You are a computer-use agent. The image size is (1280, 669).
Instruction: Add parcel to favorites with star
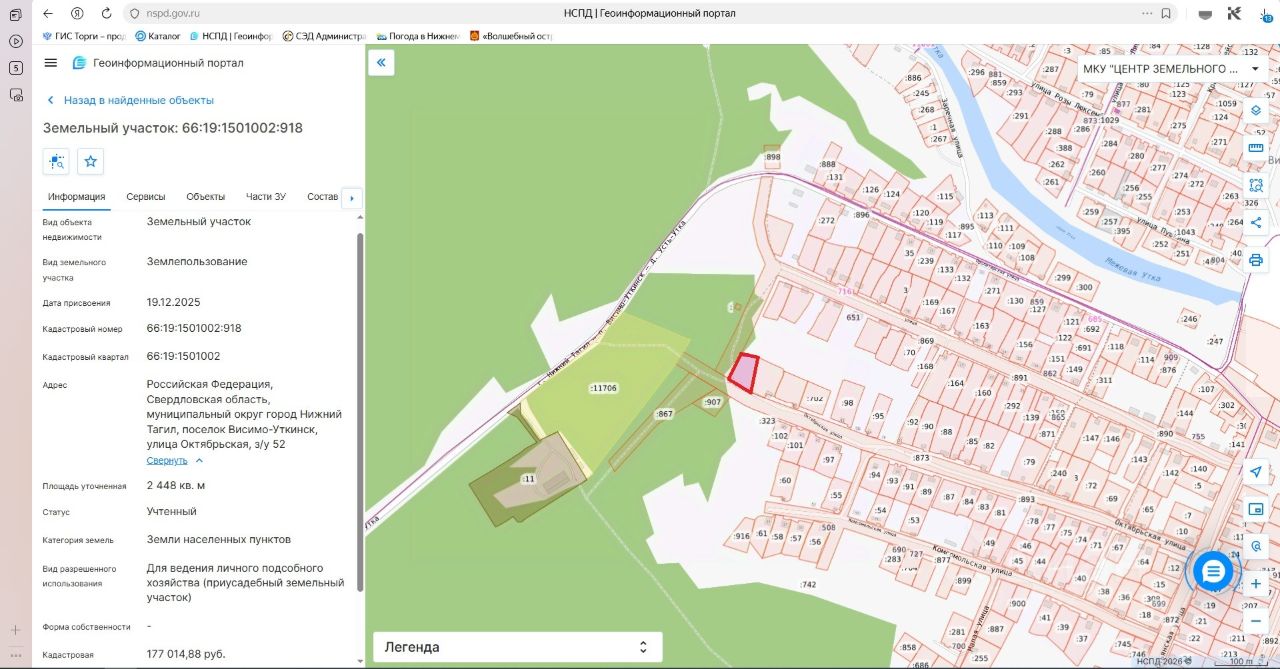91,161
